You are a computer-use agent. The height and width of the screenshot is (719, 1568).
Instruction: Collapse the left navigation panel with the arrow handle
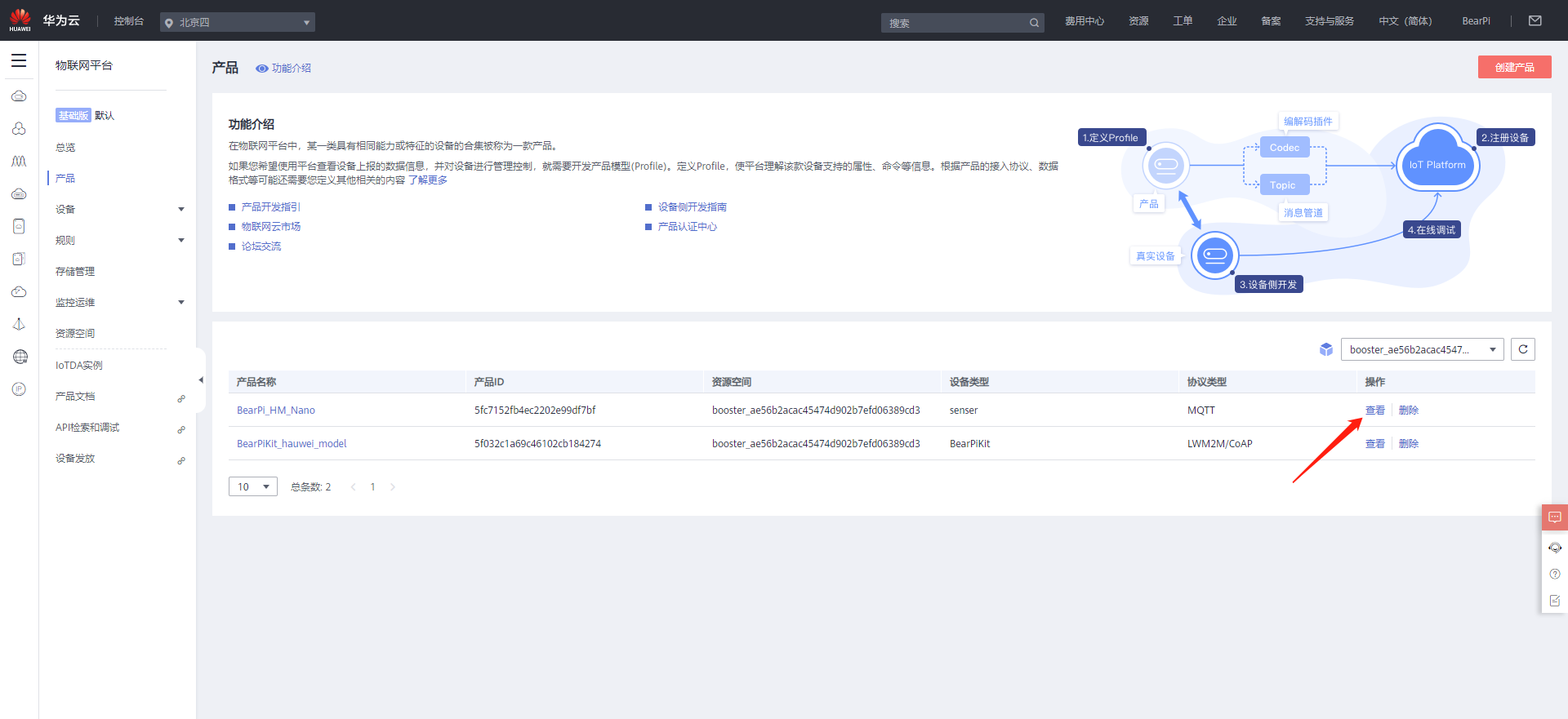pos(201,379)
